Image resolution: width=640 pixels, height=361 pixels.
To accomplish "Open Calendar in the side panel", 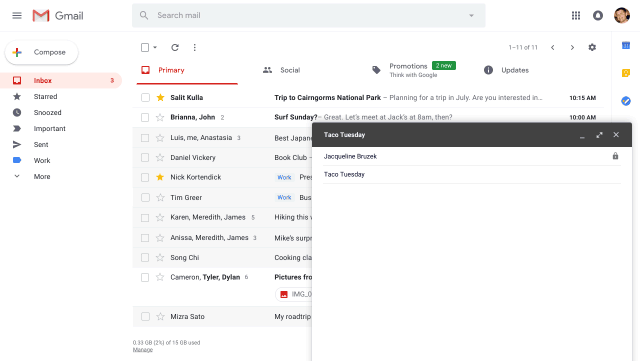I will tap(626, 45).
